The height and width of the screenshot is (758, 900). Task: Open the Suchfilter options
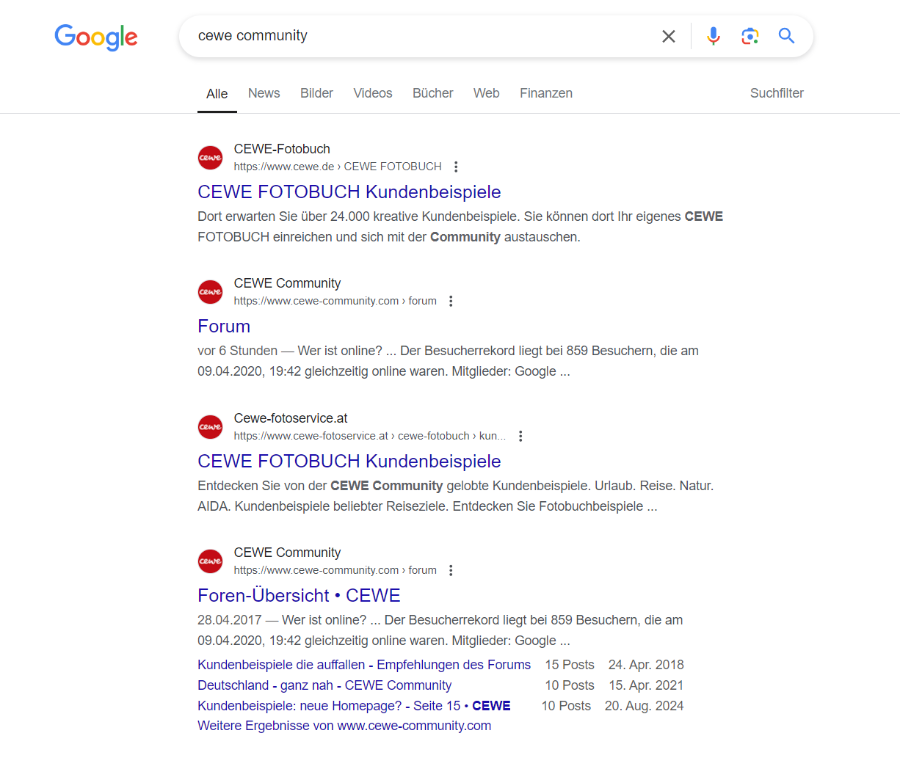pyautogui.click(x=777, y=93)
